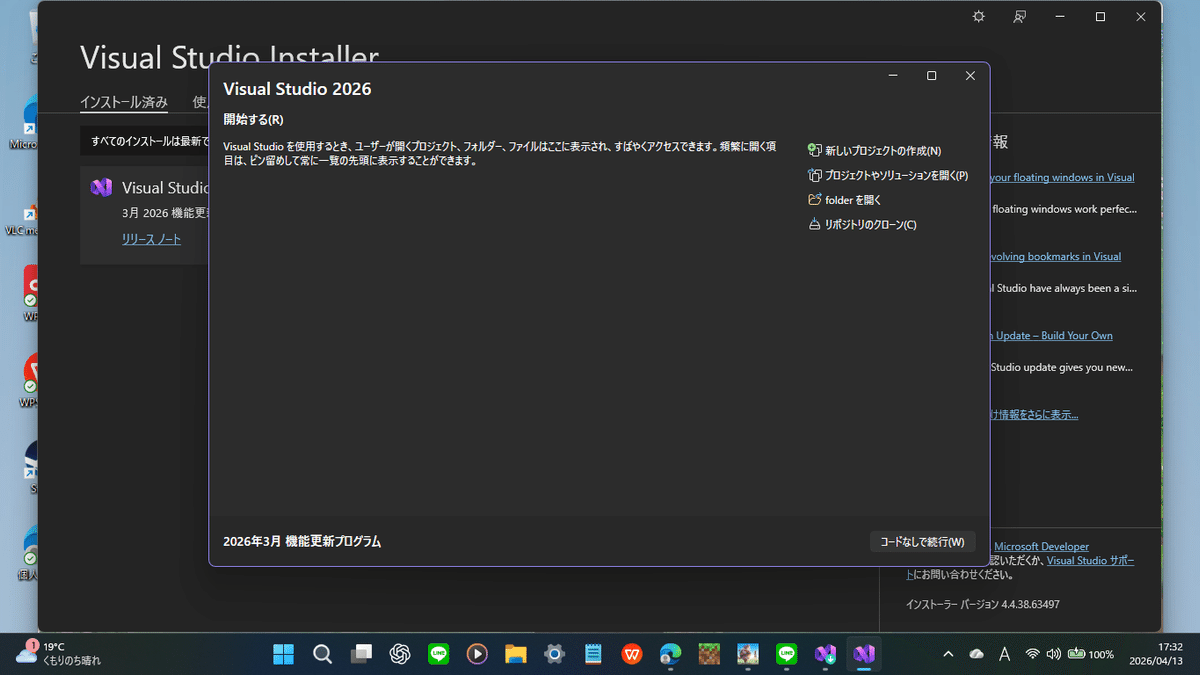Select プロジェクトやソリューションを開く in the start window

(x=886, y=175)
